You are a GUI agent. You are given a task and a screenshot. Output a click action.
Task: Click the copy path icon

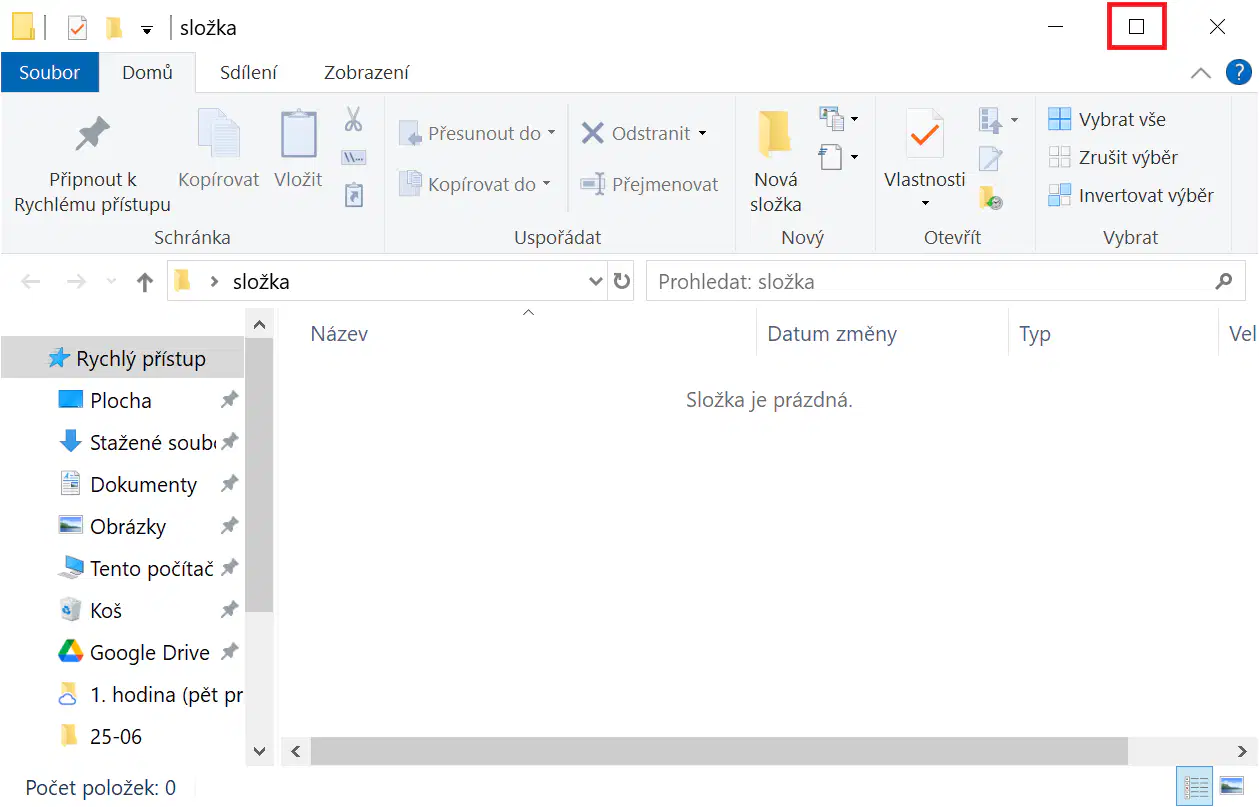coord(353,157)
